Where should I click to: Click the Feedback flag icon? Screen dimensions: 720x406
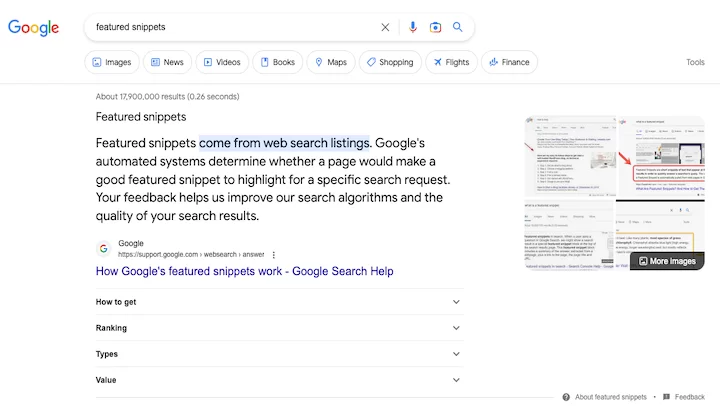click(666, 397)
